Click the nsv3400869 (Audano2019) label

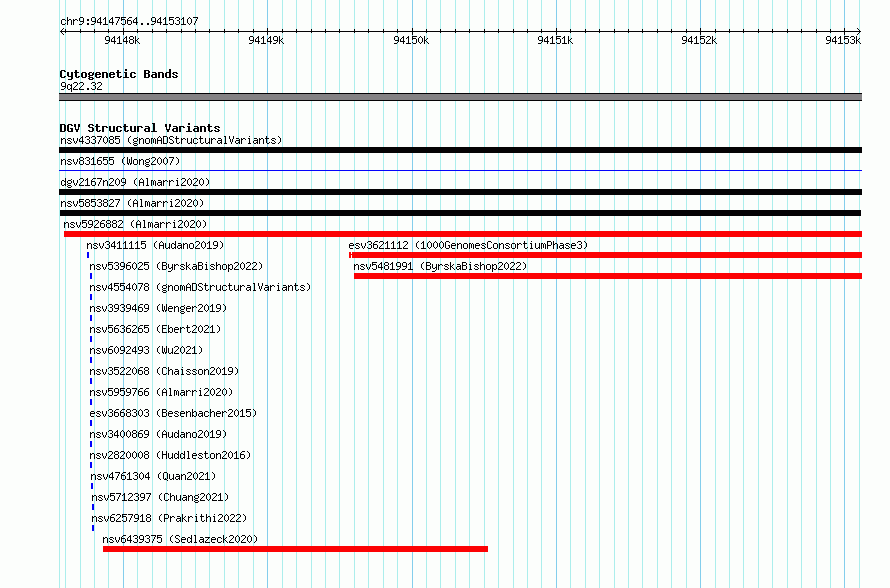158,434
